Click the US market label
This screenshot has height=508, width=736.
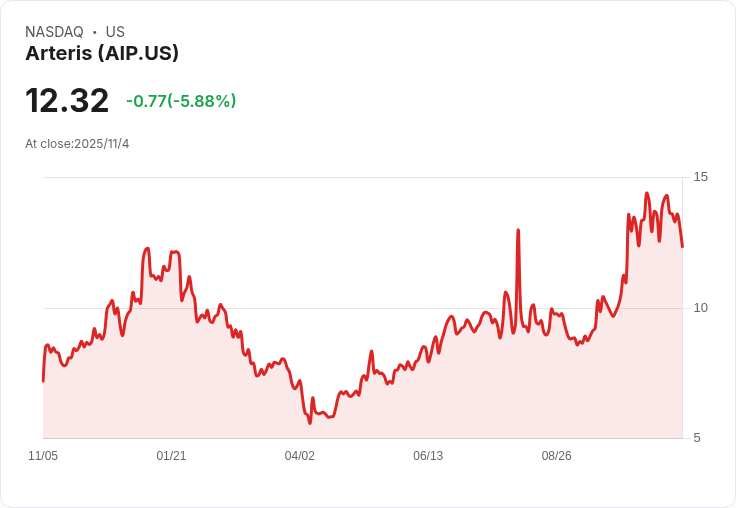(x=115, y=32)
